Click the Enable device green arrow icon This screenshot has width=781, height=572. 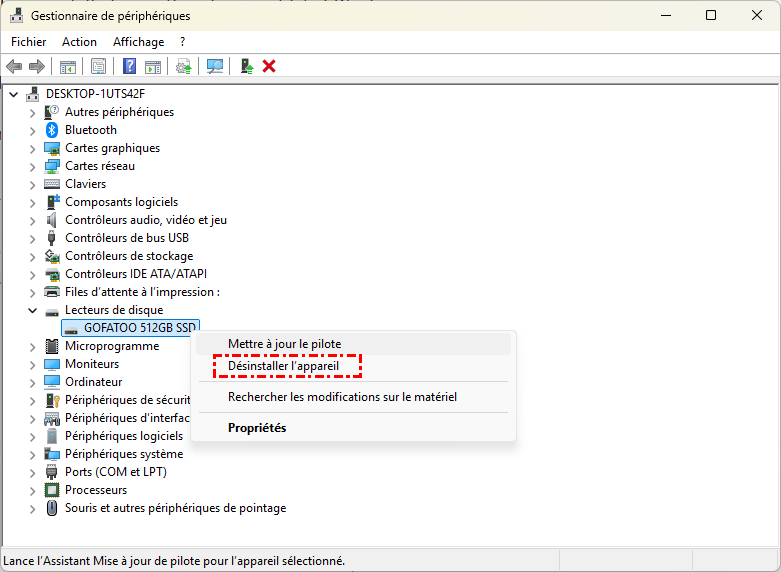click(x=247, y=66)
